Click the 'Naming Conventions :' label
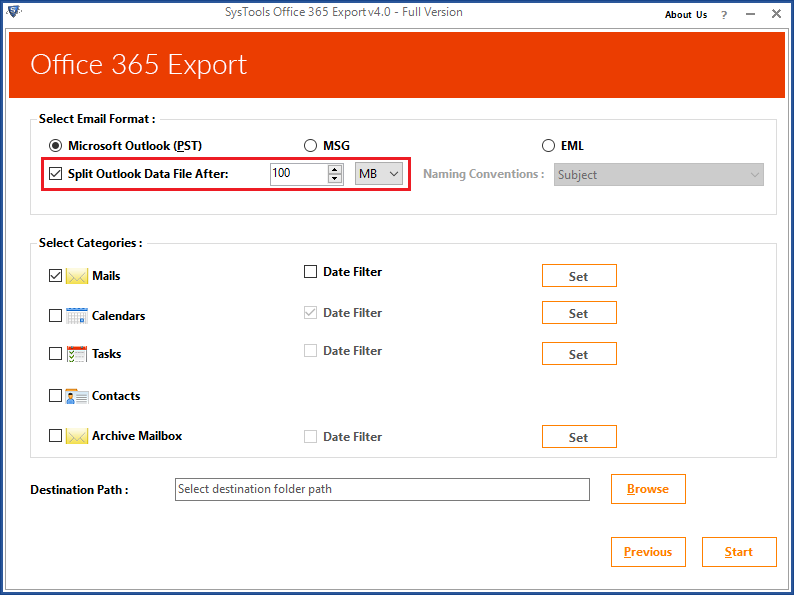Viewport: 794px width, 595px height. pos(484,174)
